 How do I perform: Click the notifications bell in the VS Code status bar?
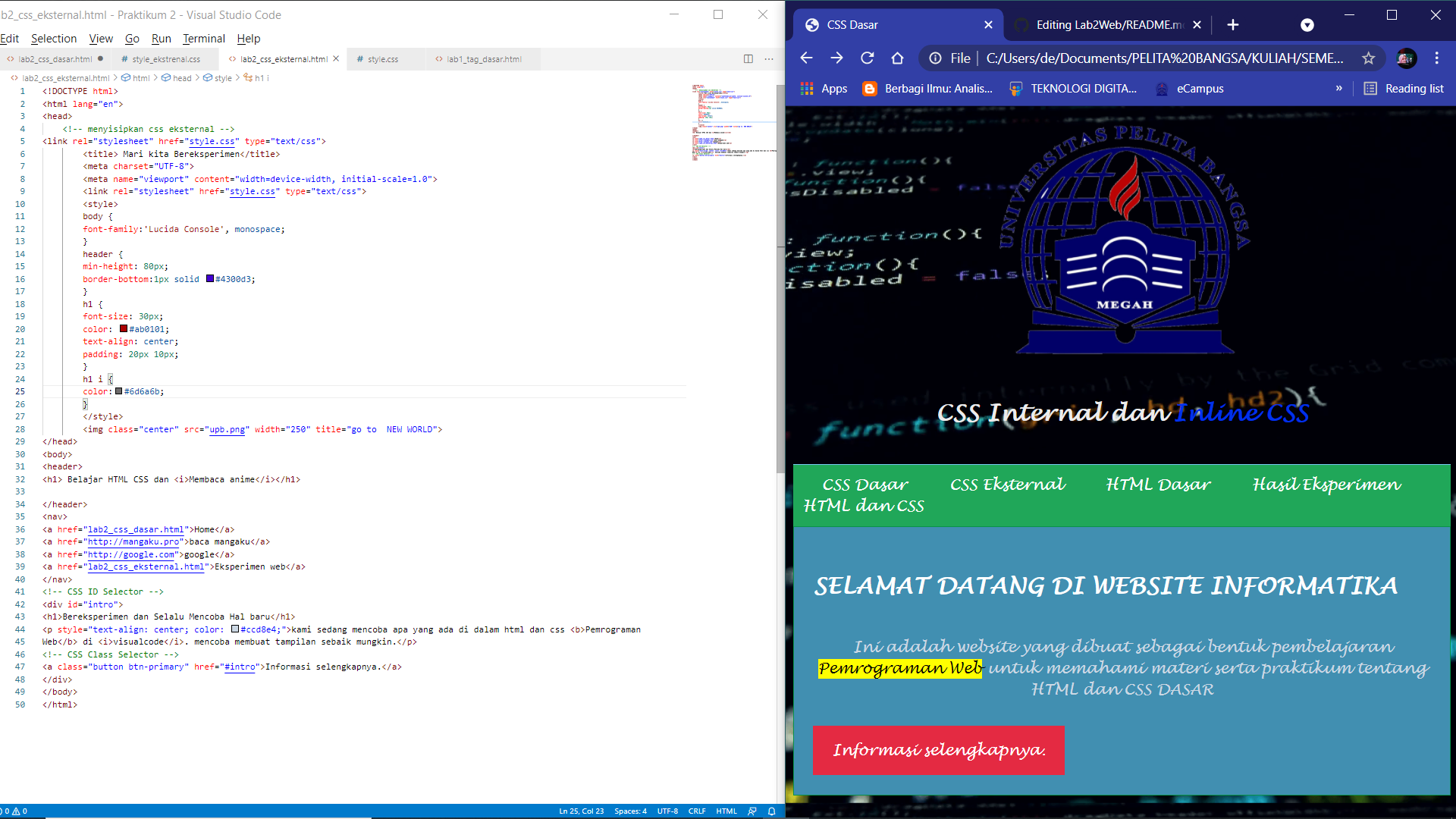771,811
